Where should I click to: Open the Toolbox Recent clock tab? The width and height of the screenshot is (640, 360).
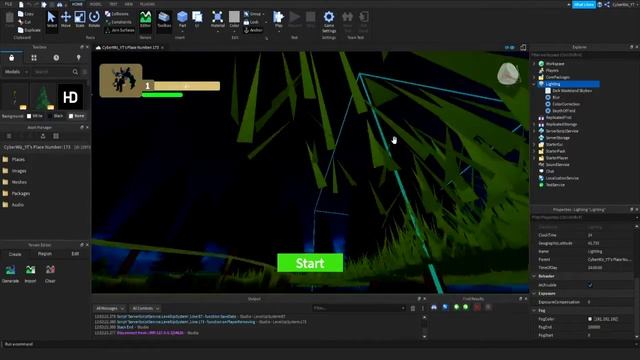pos(56,58)
